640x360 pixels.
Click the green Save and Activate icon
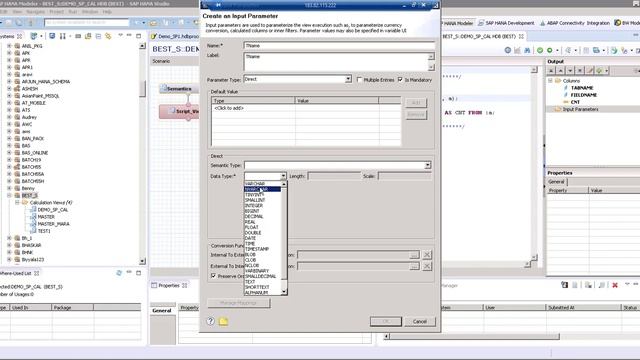(x=550, y=50)
